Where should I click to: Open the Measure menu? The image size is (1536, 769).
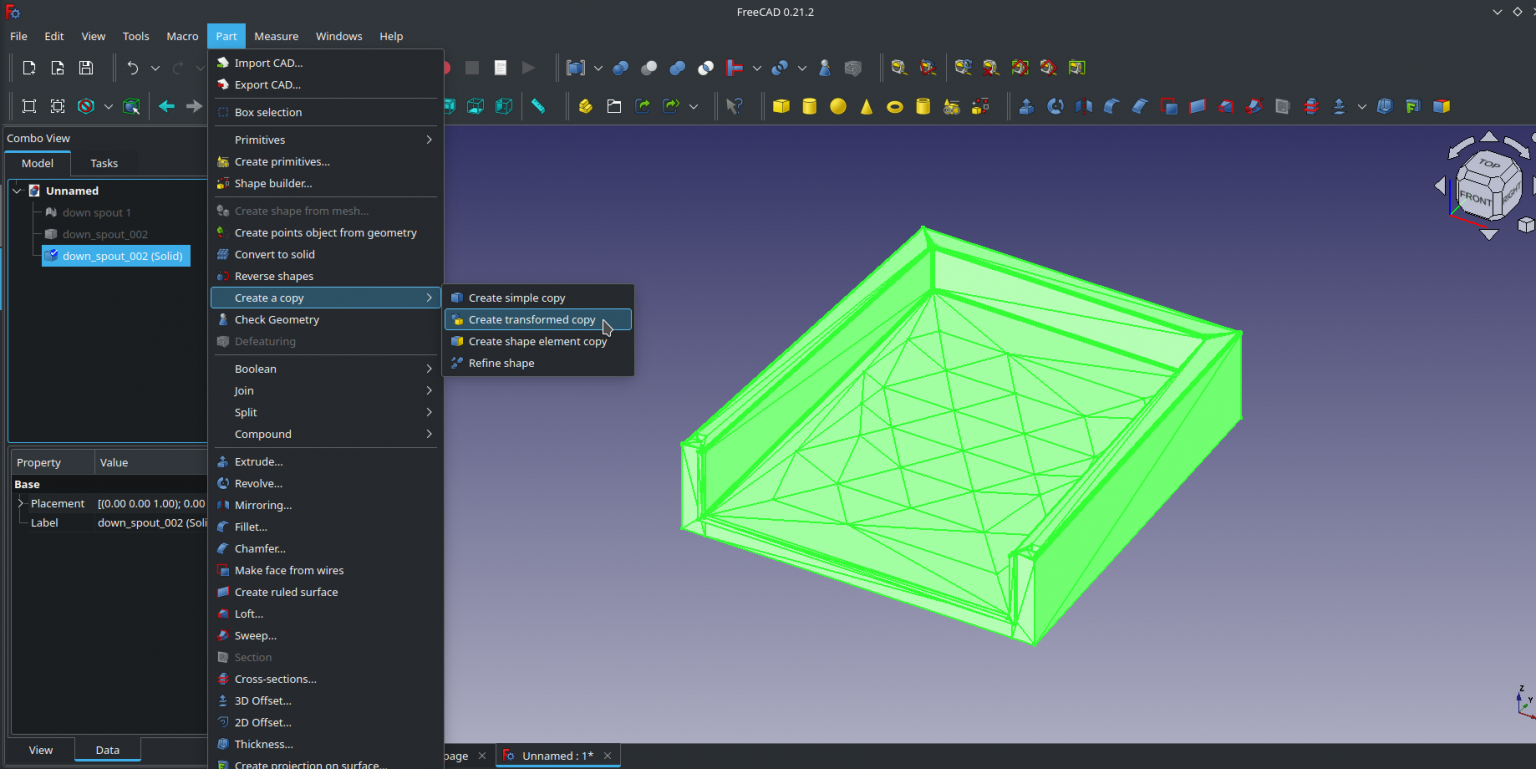[276, 36]
